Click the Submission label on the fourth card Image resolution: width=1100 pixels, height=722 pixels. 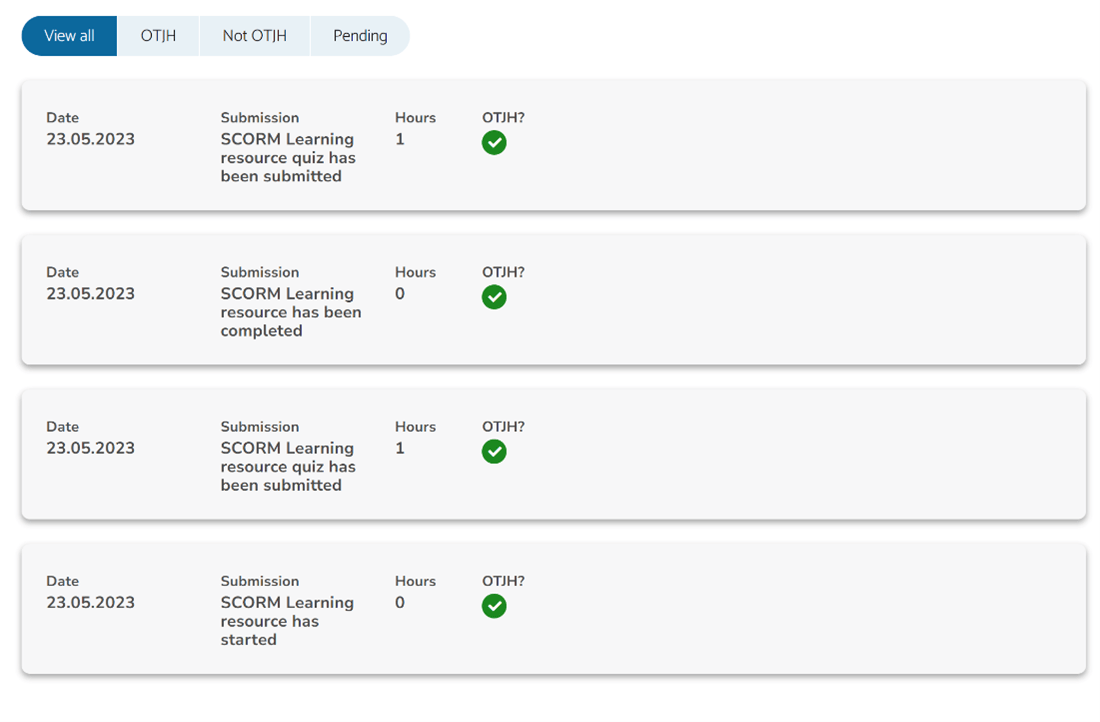click(x=260, y=580)
